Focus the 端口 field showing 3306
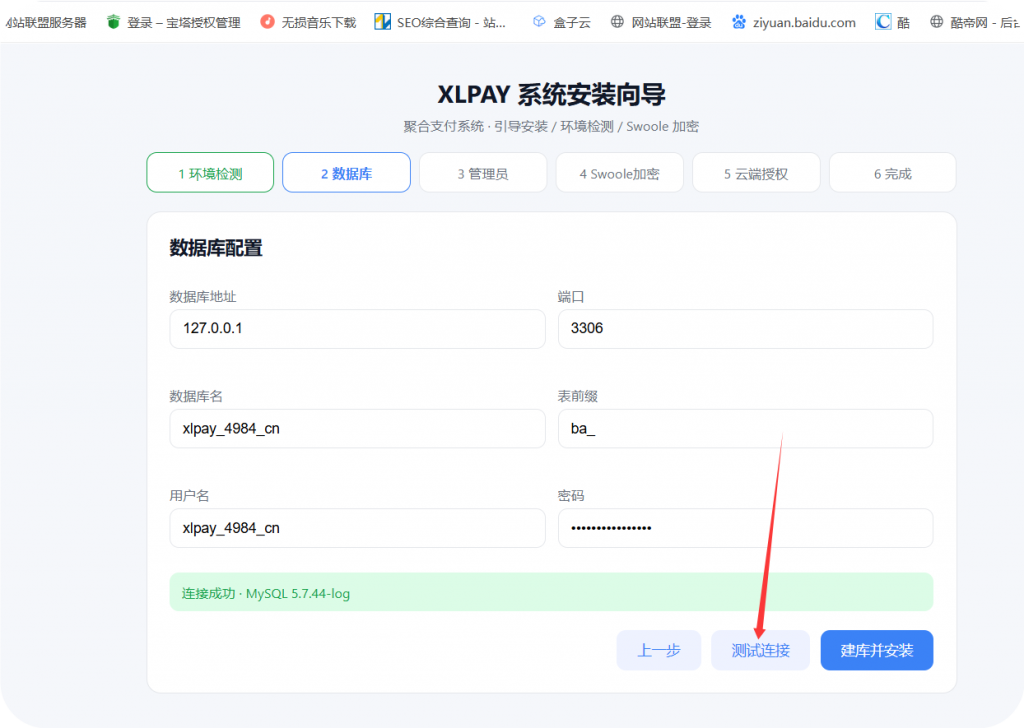 coord(745,328)
